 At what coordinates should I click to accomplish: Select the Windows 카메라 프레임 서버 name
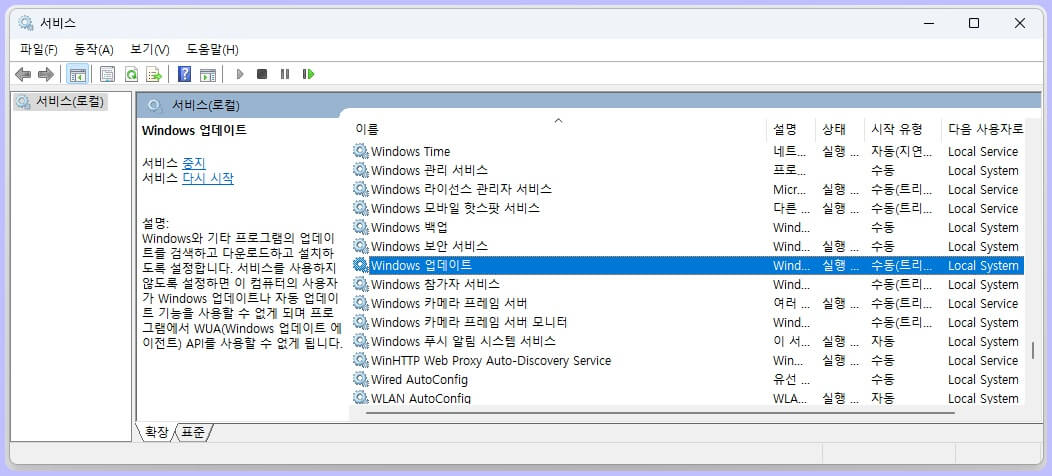[x=450, y=303]
